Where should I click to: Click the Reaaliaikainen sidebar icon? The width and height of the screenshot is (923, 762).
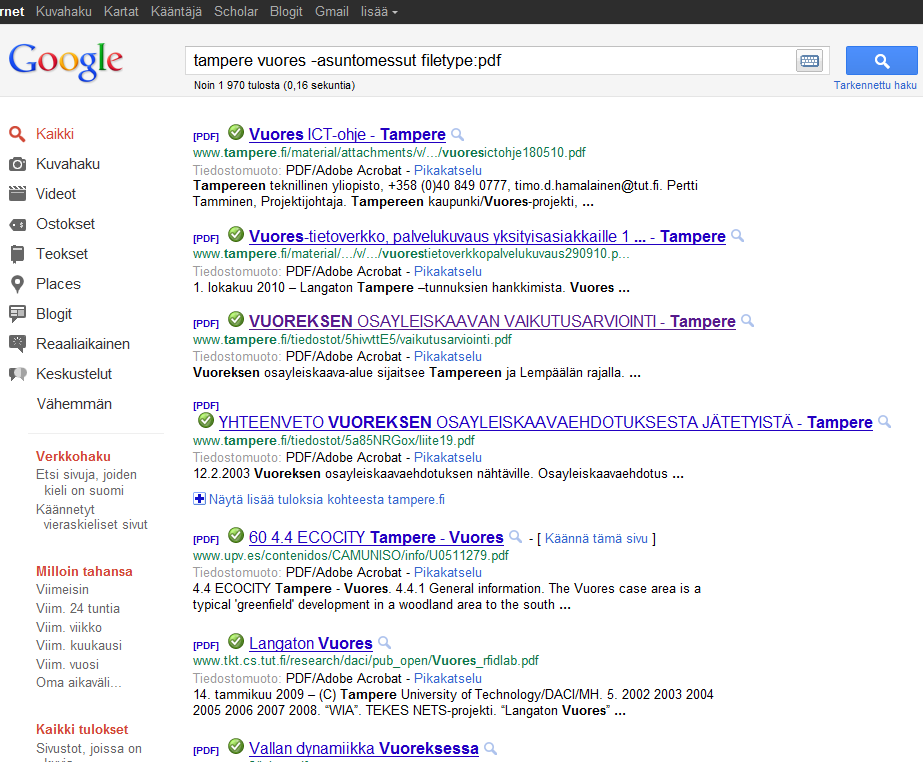point(17,344)
